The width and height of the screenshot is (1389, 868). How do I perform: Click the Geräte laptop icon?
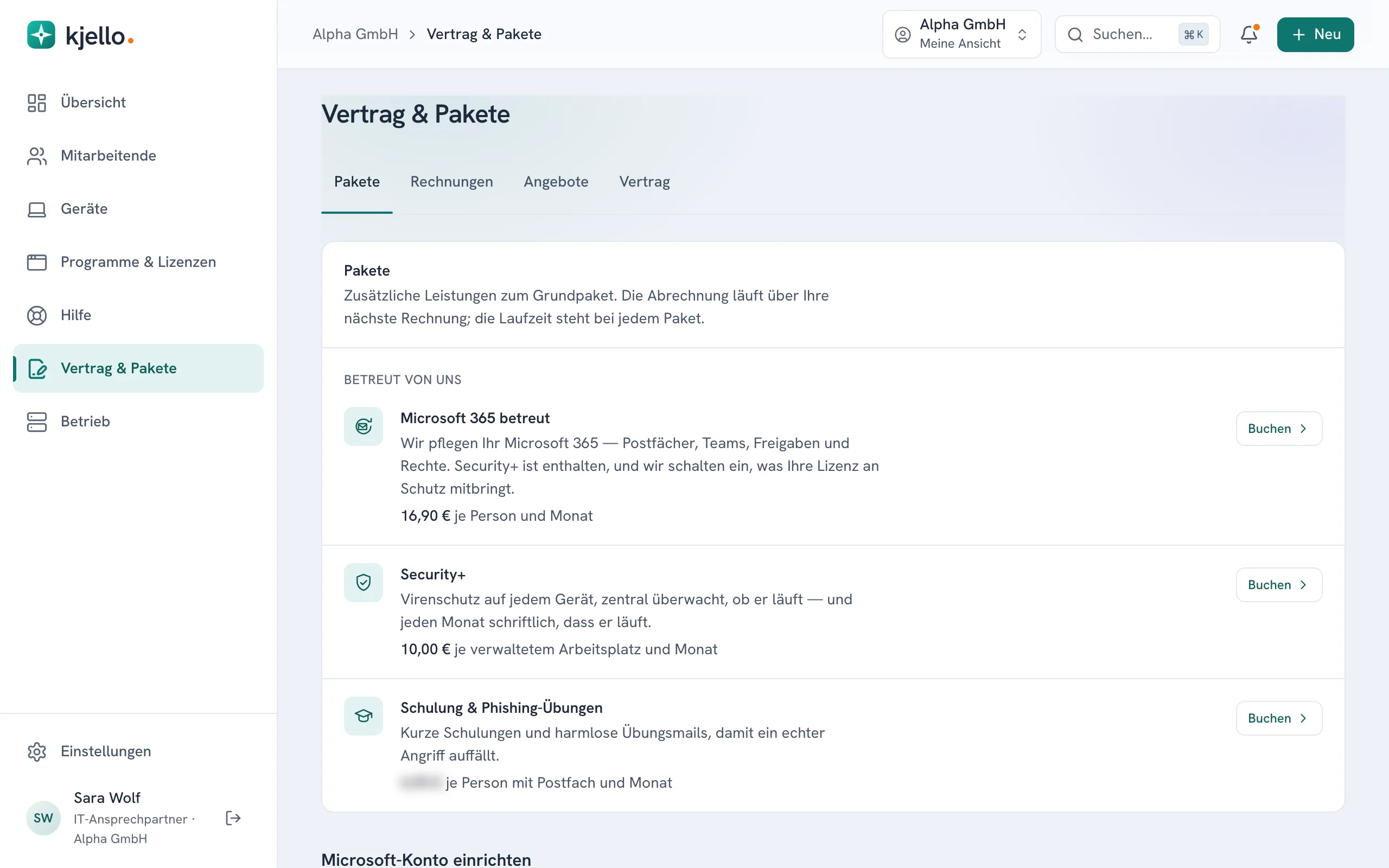coord(37,209)
